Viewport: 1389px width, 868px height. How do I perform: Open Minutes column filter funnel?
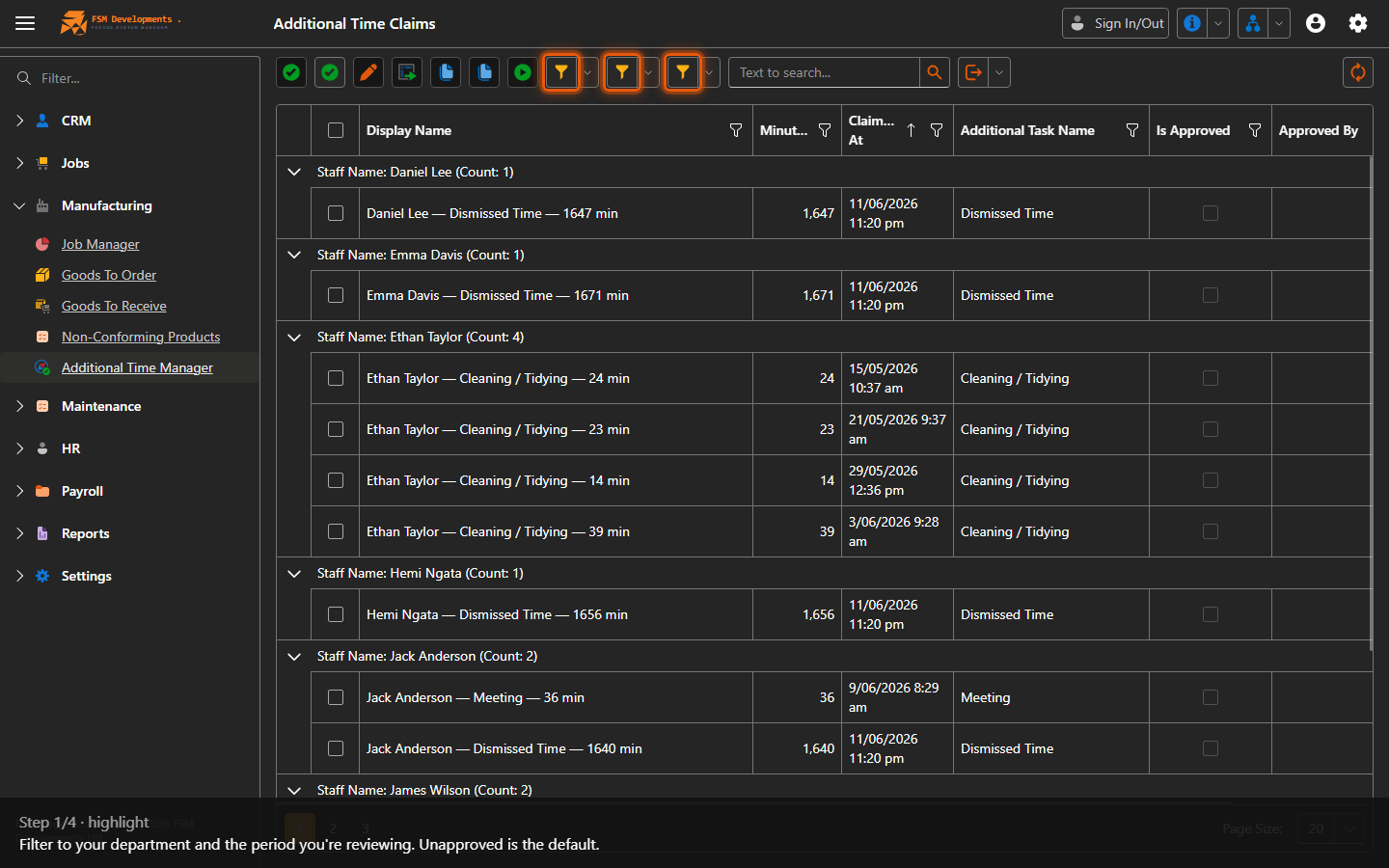(825, 130)
